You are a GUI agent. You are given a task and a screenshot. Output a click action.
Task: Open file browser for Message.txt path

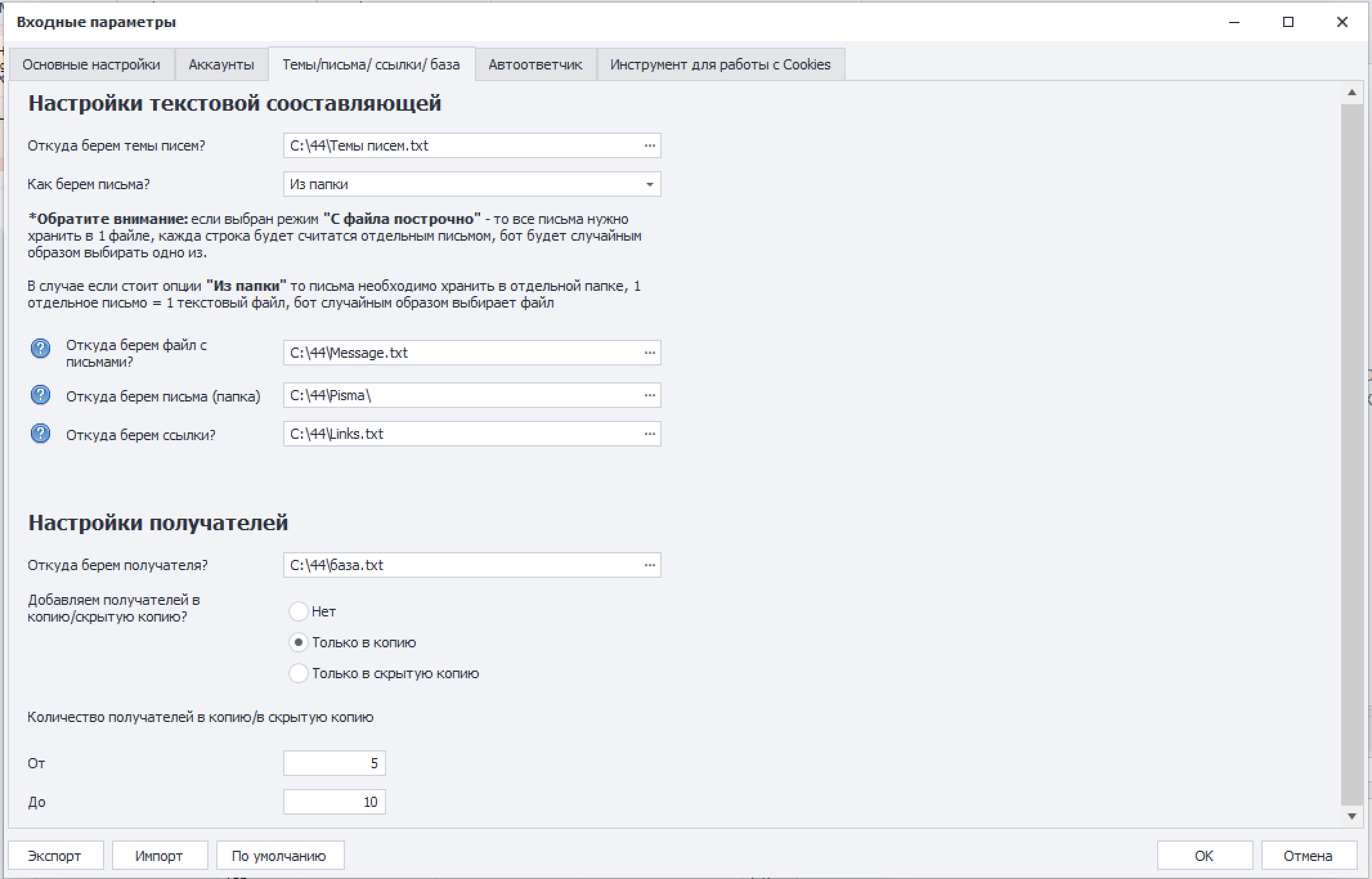pos(649,353)
